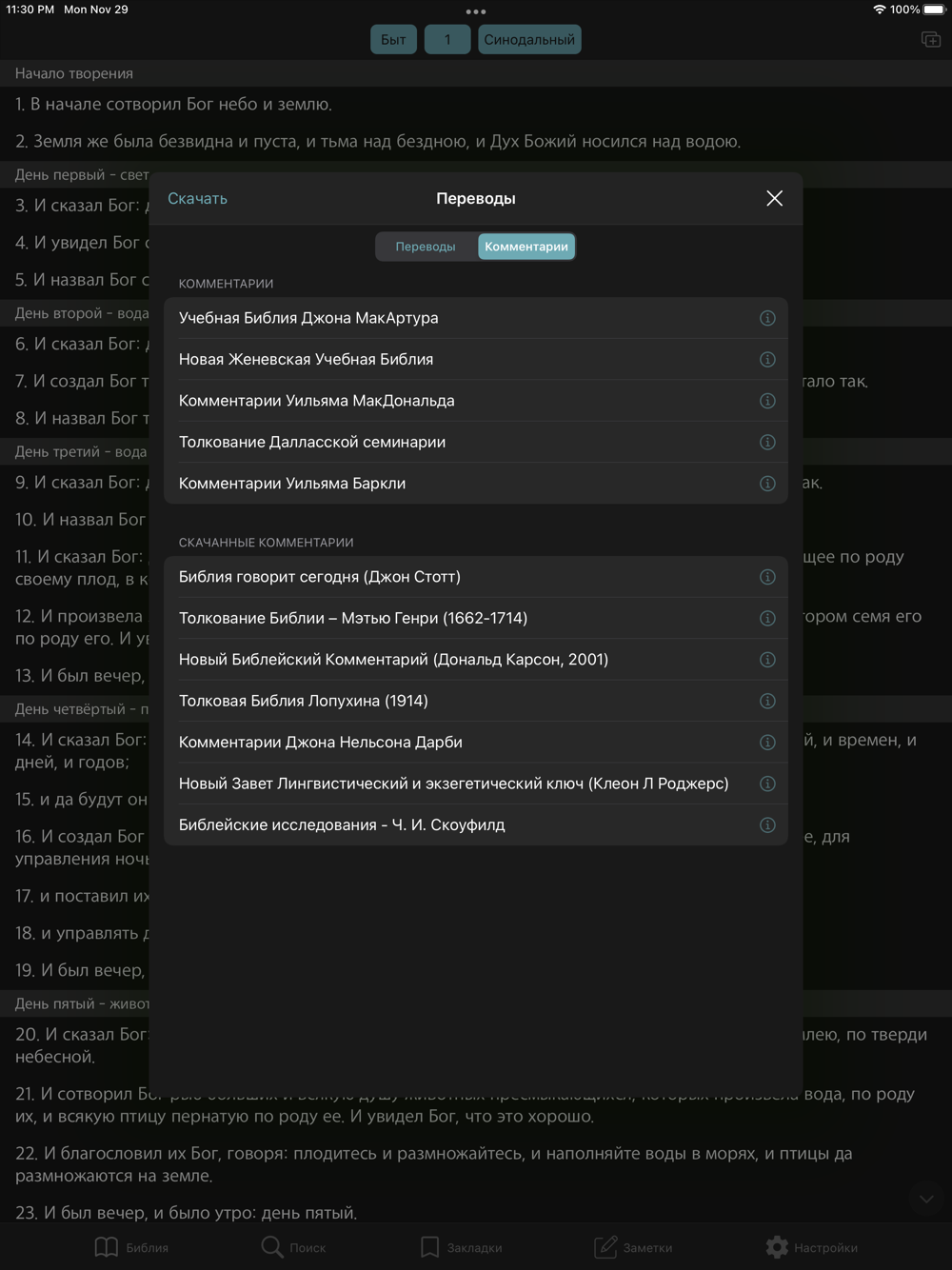Screen dimensions: 952x1270
Task: Switch to Переводы segment
Action: (426, 247)
